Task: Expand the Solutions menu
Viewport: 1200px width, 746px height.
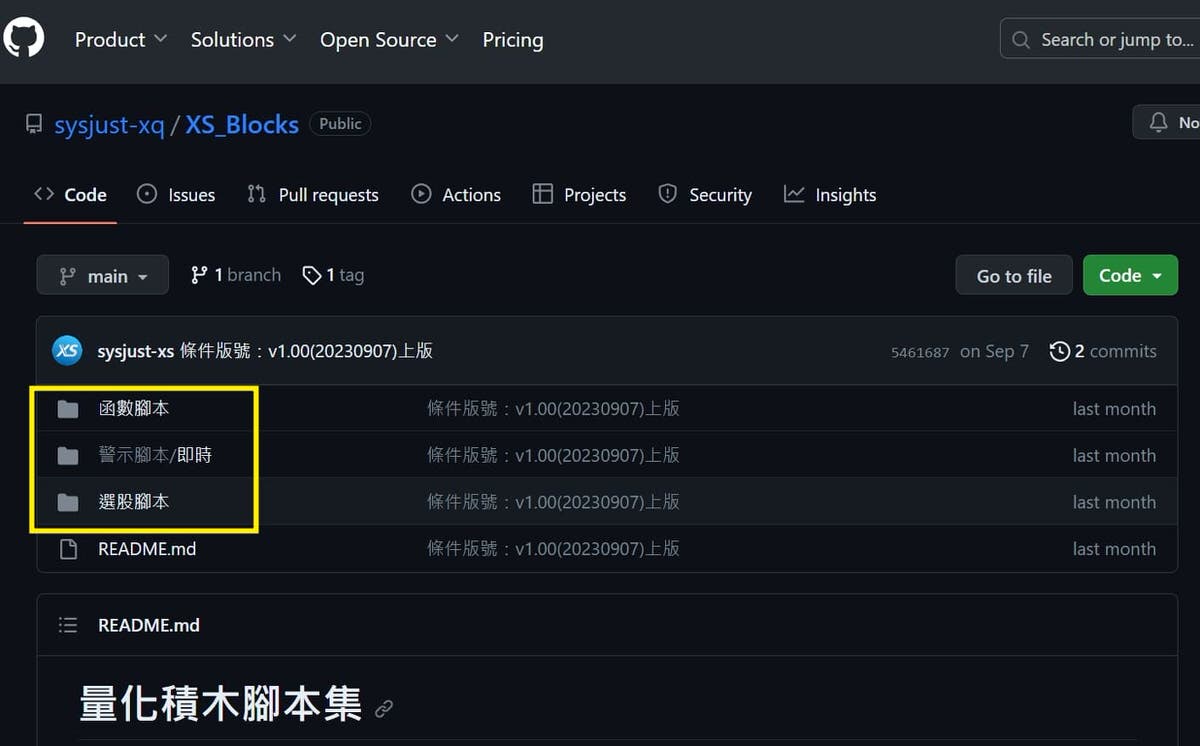Action: (243, 40)
